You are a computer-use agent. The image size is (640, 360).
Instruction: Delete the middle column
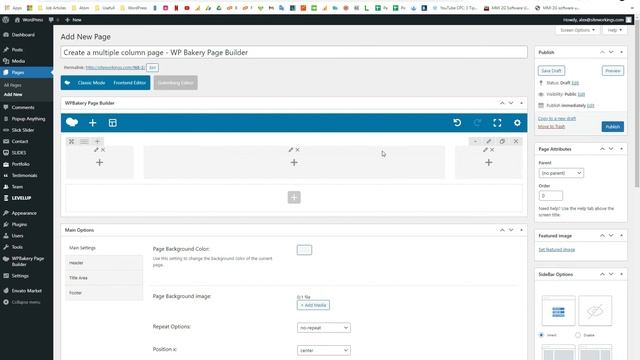coord(298,150)
